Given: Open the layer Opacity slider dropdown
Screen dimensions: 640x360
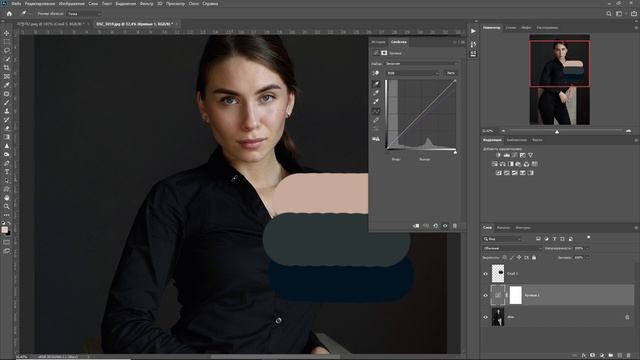Looking at the screenshot, I should coord(587,248).
